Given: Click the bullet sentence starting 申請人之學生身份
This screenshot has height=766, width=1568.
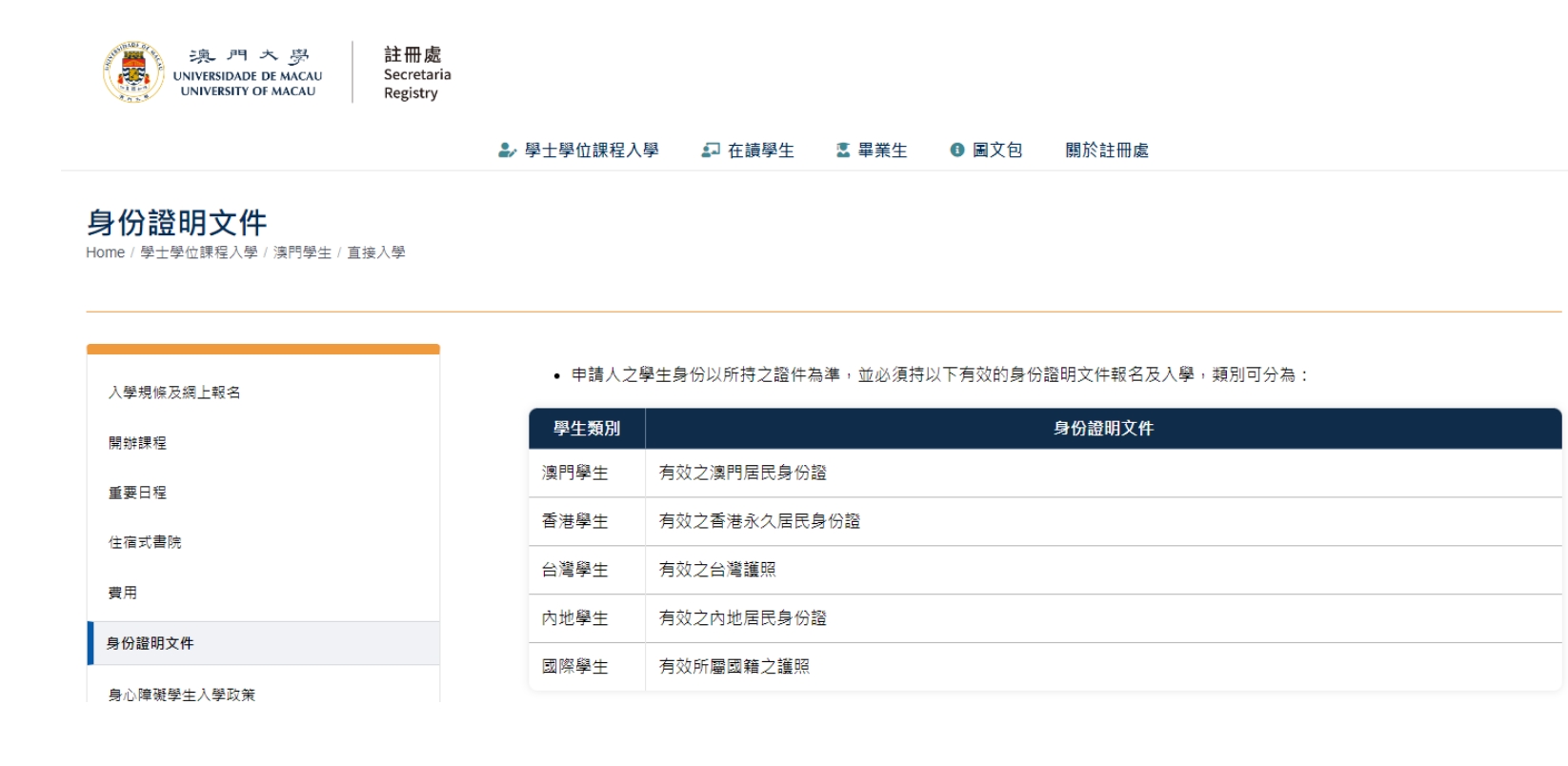Looking at the screenshot, I should point(940,375).
